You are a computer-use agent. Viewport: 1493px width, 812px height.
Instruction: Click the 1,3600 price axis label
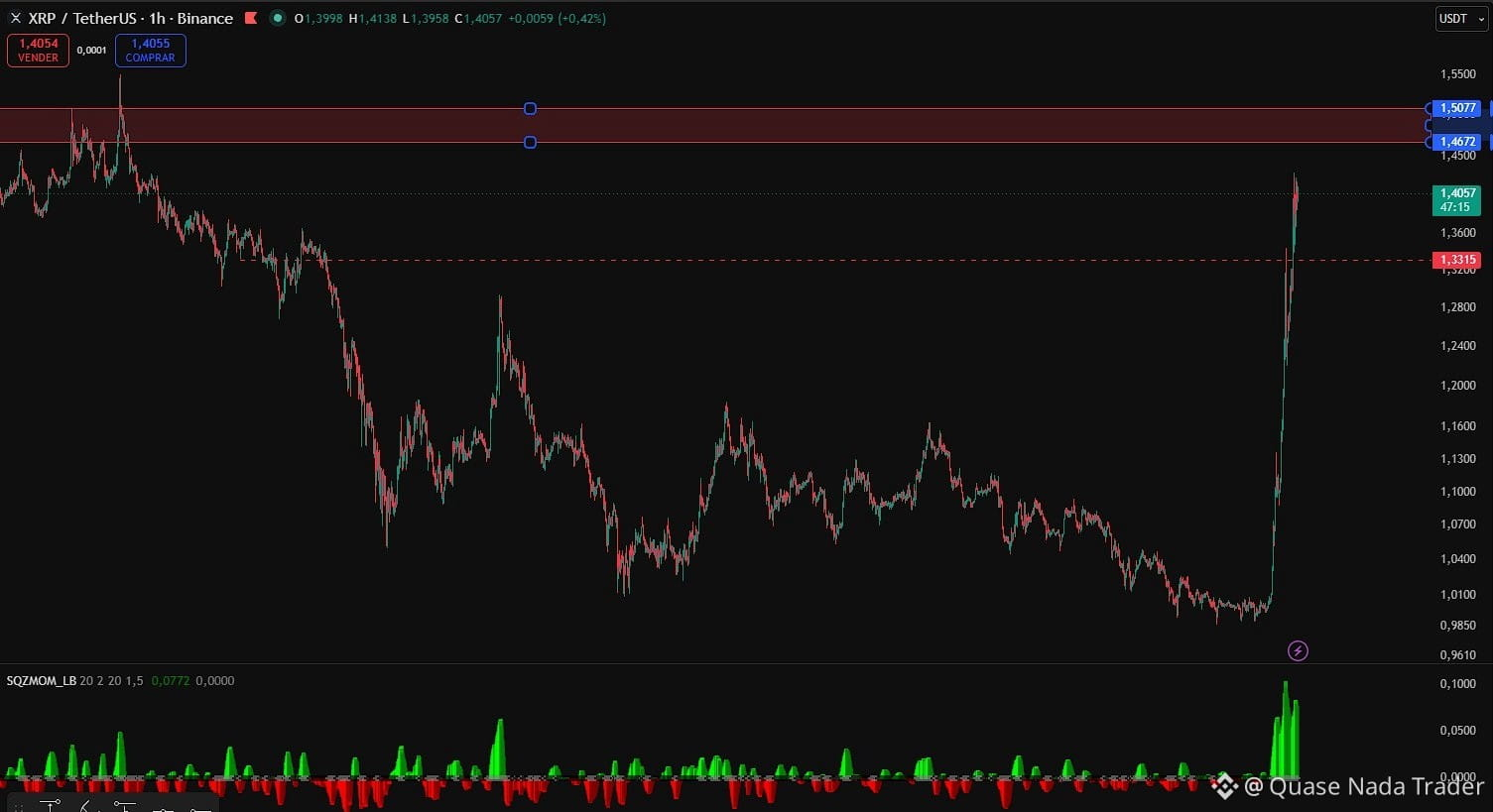coord(1458,233)
